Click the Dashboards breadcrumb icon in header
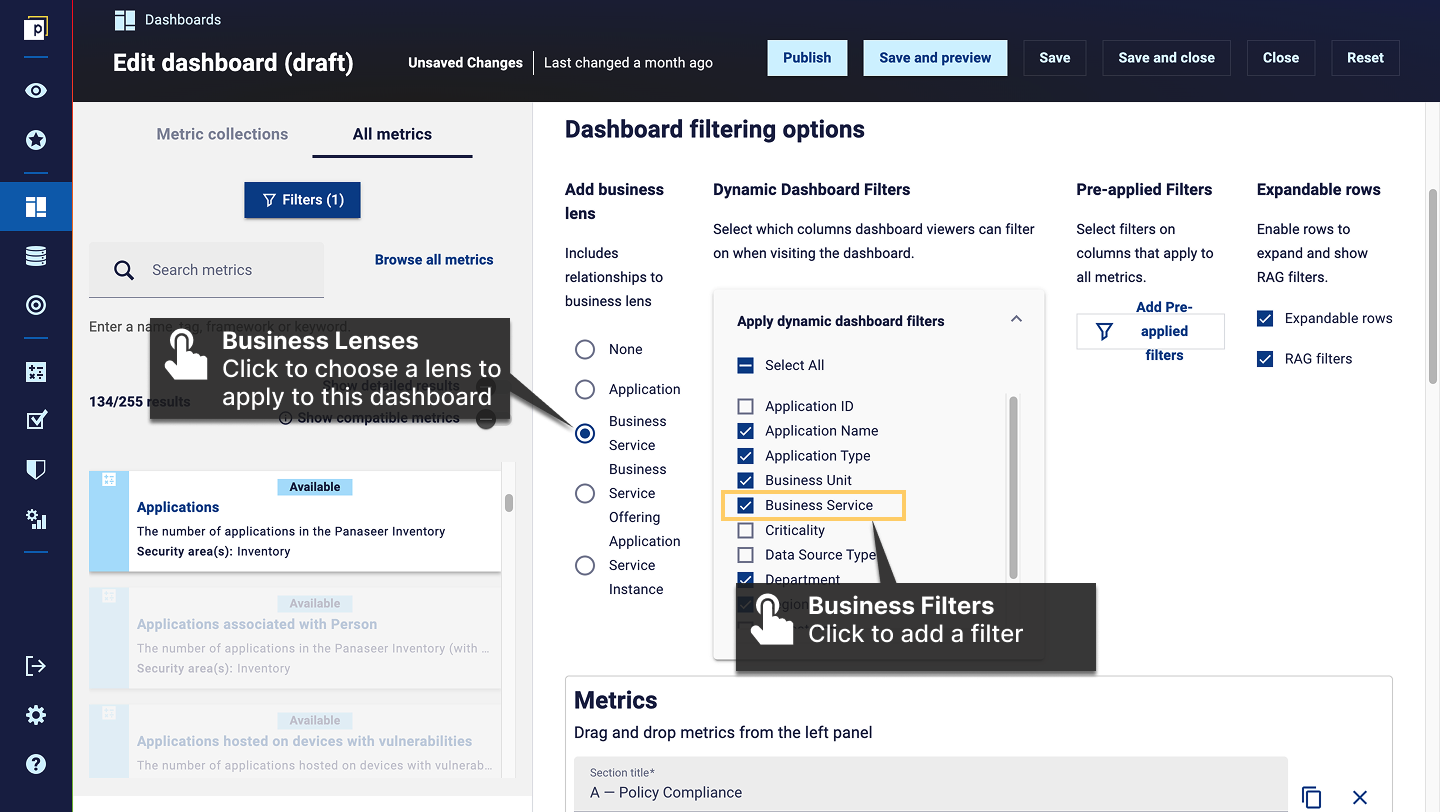The height and width of the screenshot is (812, 1440). point(124,20)
